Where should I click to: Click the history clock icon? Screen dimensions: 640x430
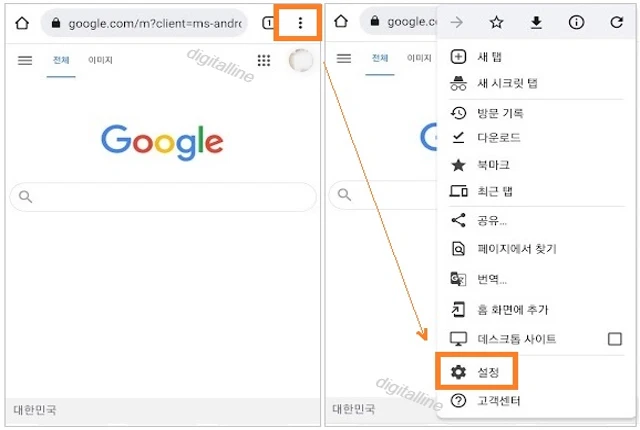click(458, 113)
